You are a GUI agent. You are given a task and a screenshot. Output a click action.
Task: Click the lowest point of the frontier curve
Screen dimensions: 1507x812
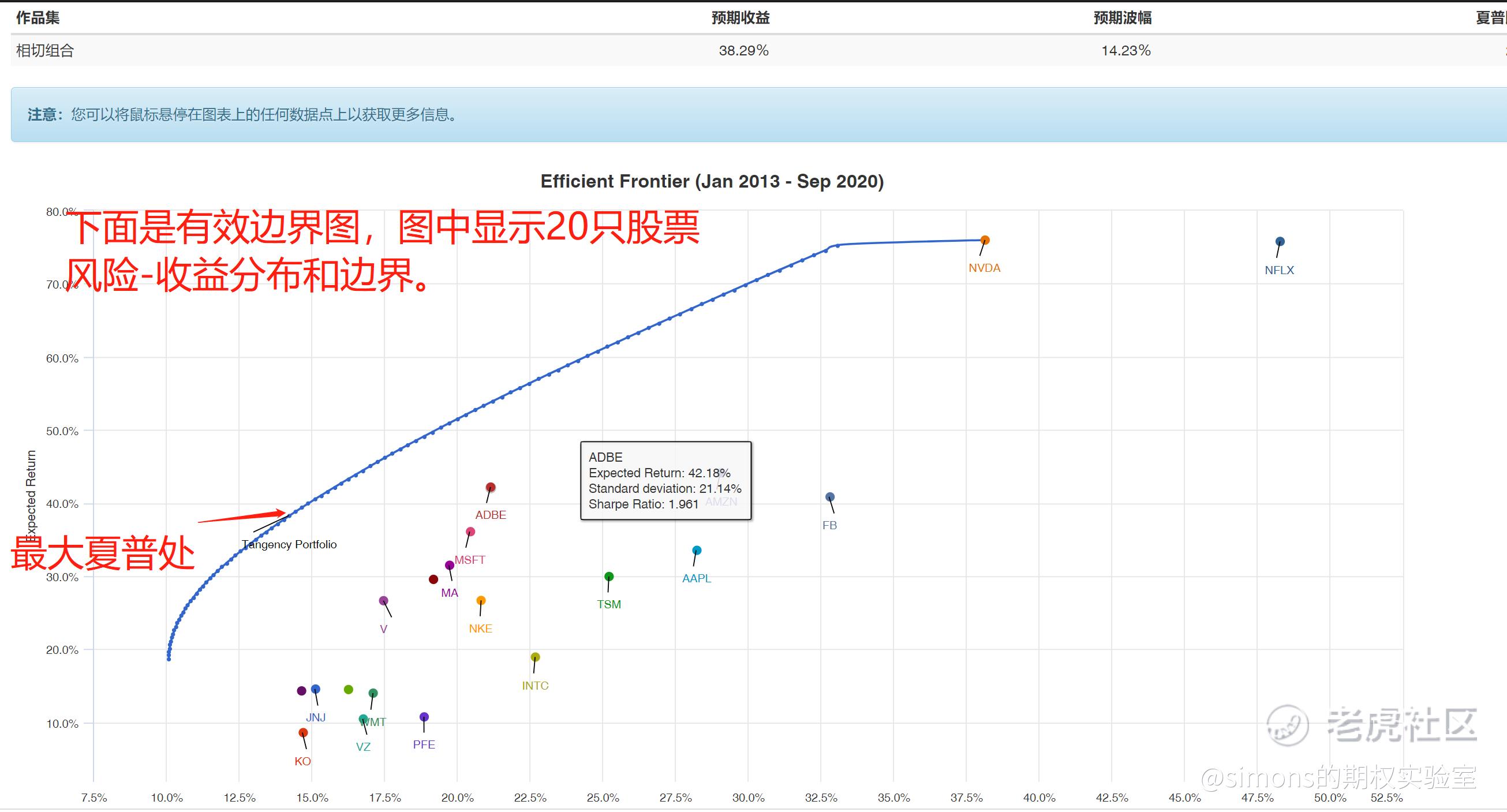pos(169,659)
